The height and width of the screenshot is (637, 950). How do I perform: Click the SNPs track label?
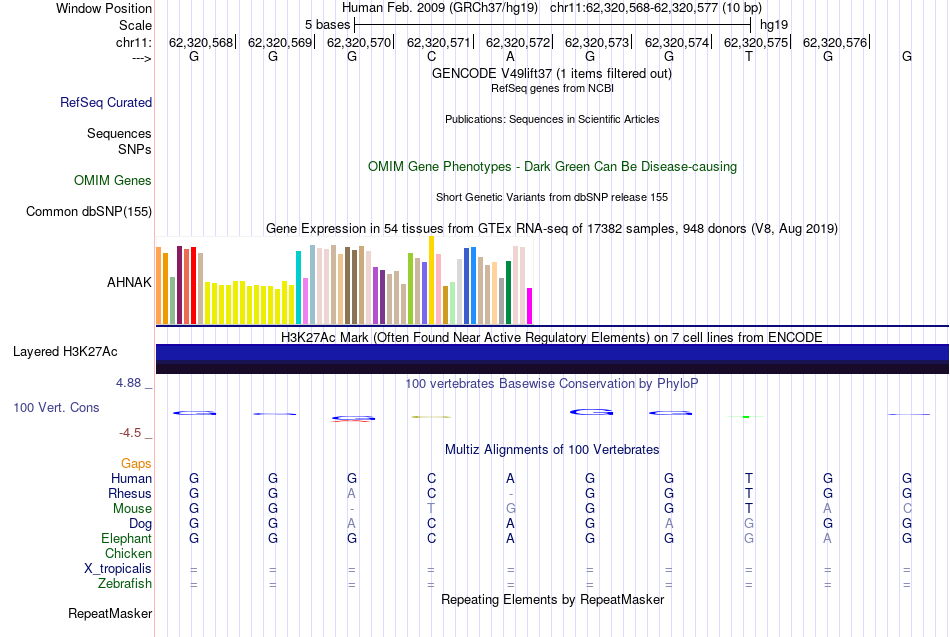pyautogui.click(x=135, y=149)
